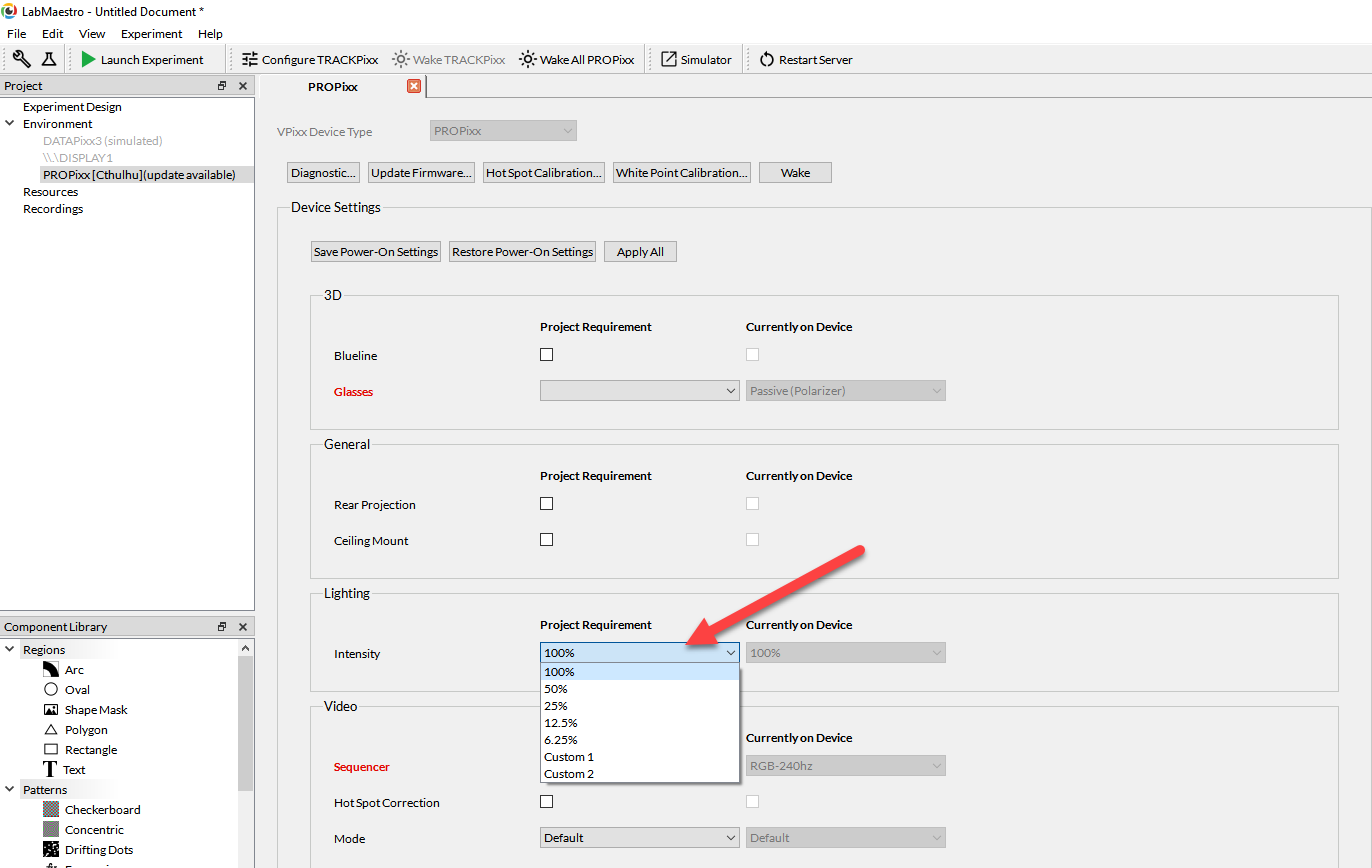
Task: Open the View menu
Action: pos(92,34)
